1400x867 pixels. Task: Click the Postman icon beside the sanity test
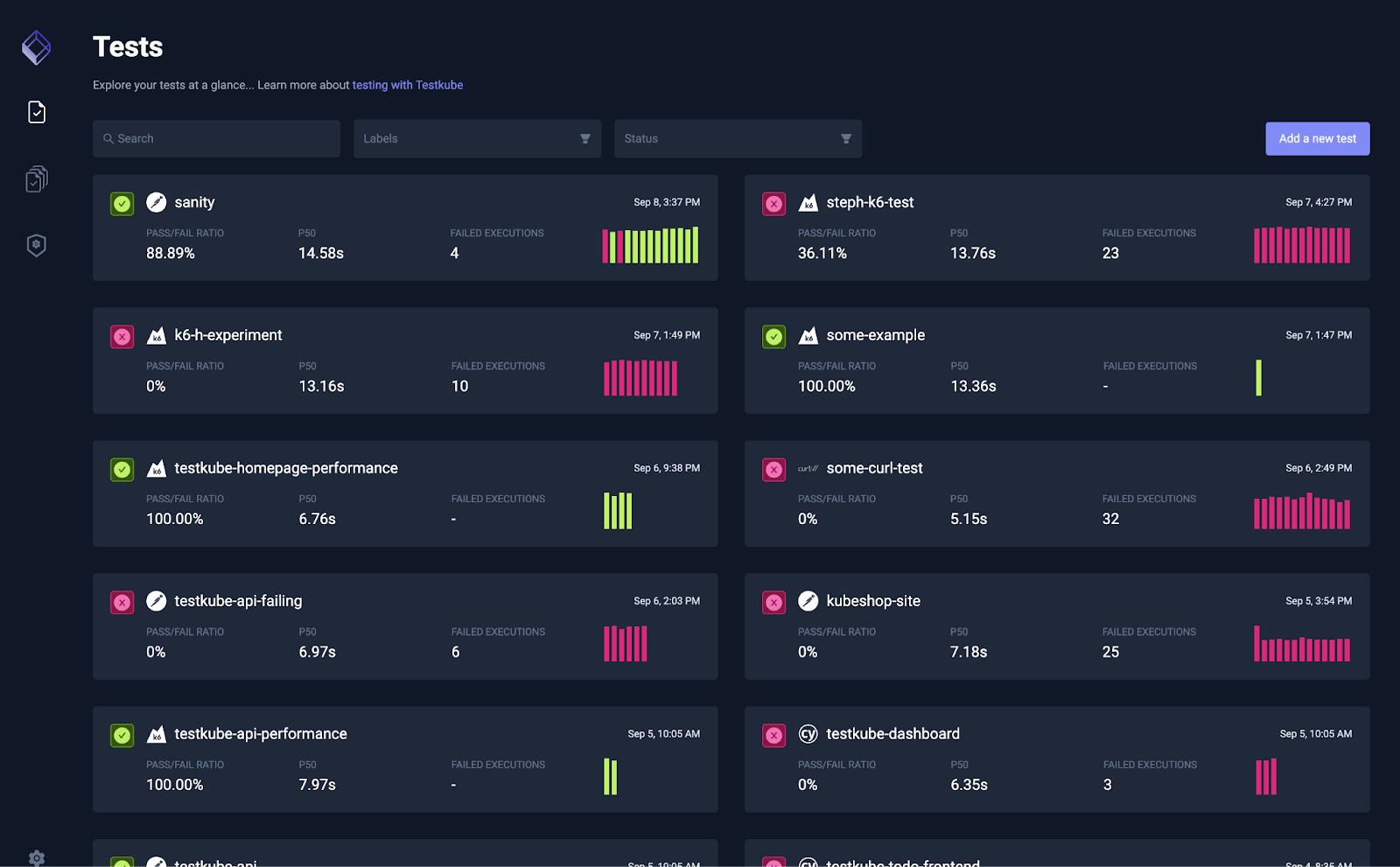point(156,202)
